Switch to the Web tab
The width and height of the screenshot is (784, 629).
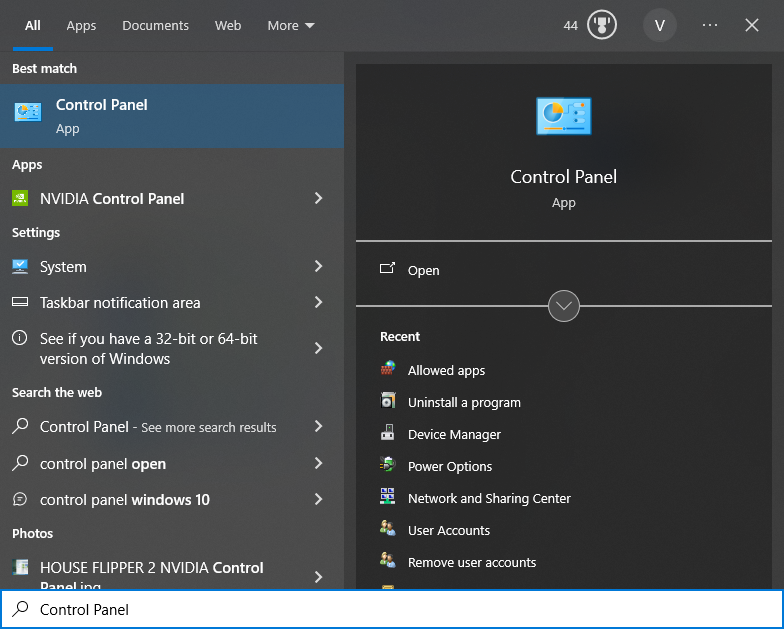click(x=228, y=26)
